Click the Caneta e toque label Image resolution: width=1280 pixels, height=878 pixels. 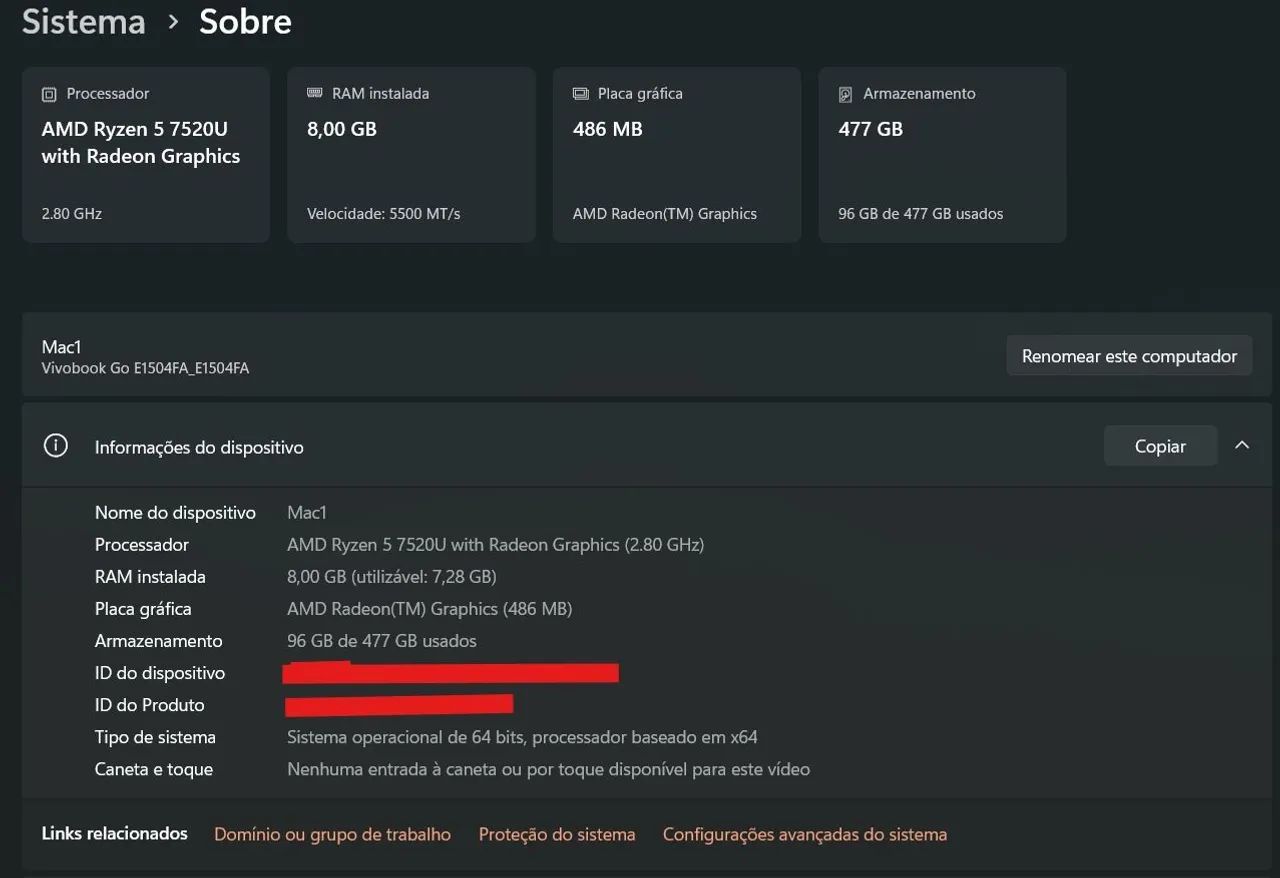(154, 769)
